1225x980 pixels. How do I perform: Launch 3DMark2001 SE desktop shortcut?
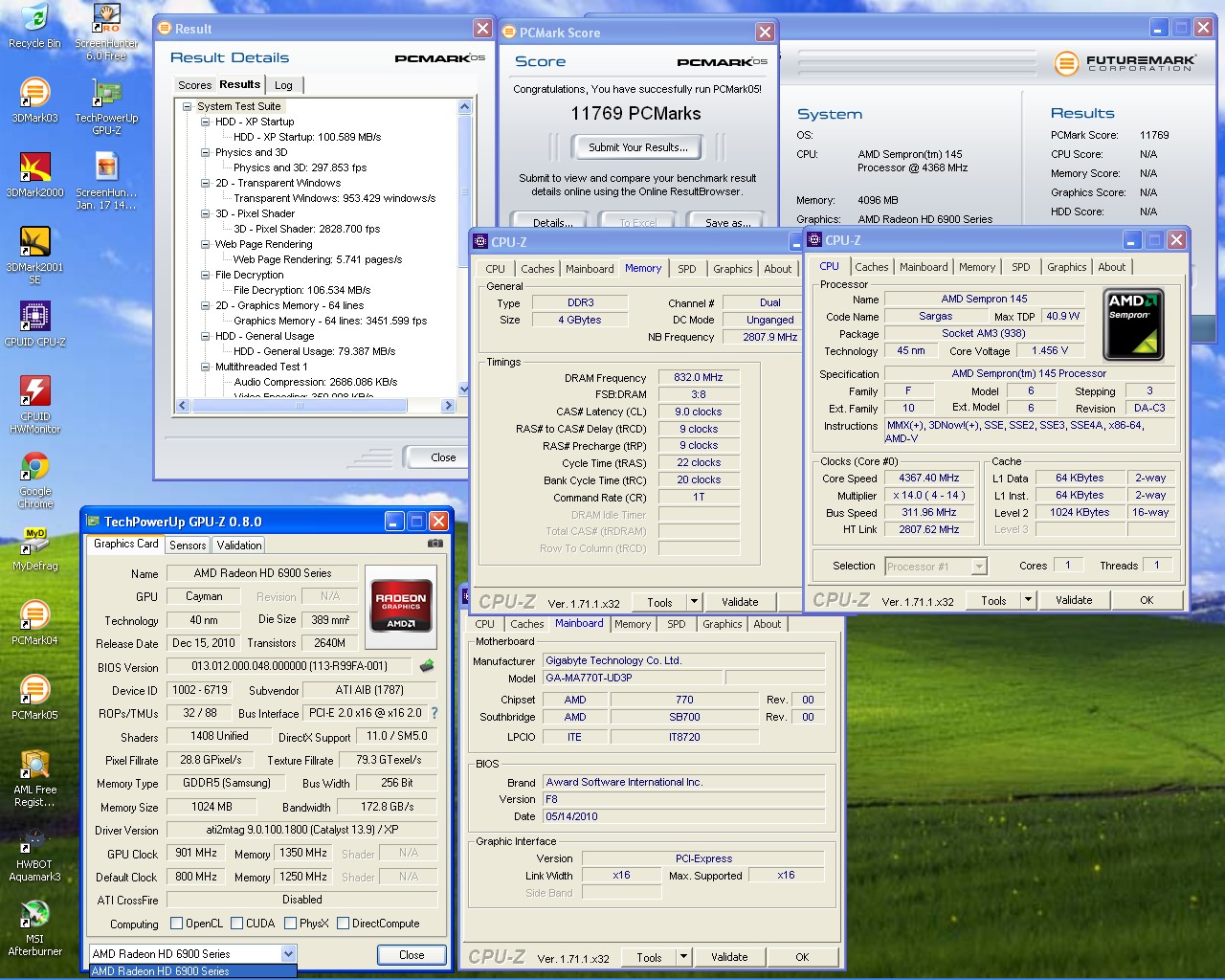[34, 256]
